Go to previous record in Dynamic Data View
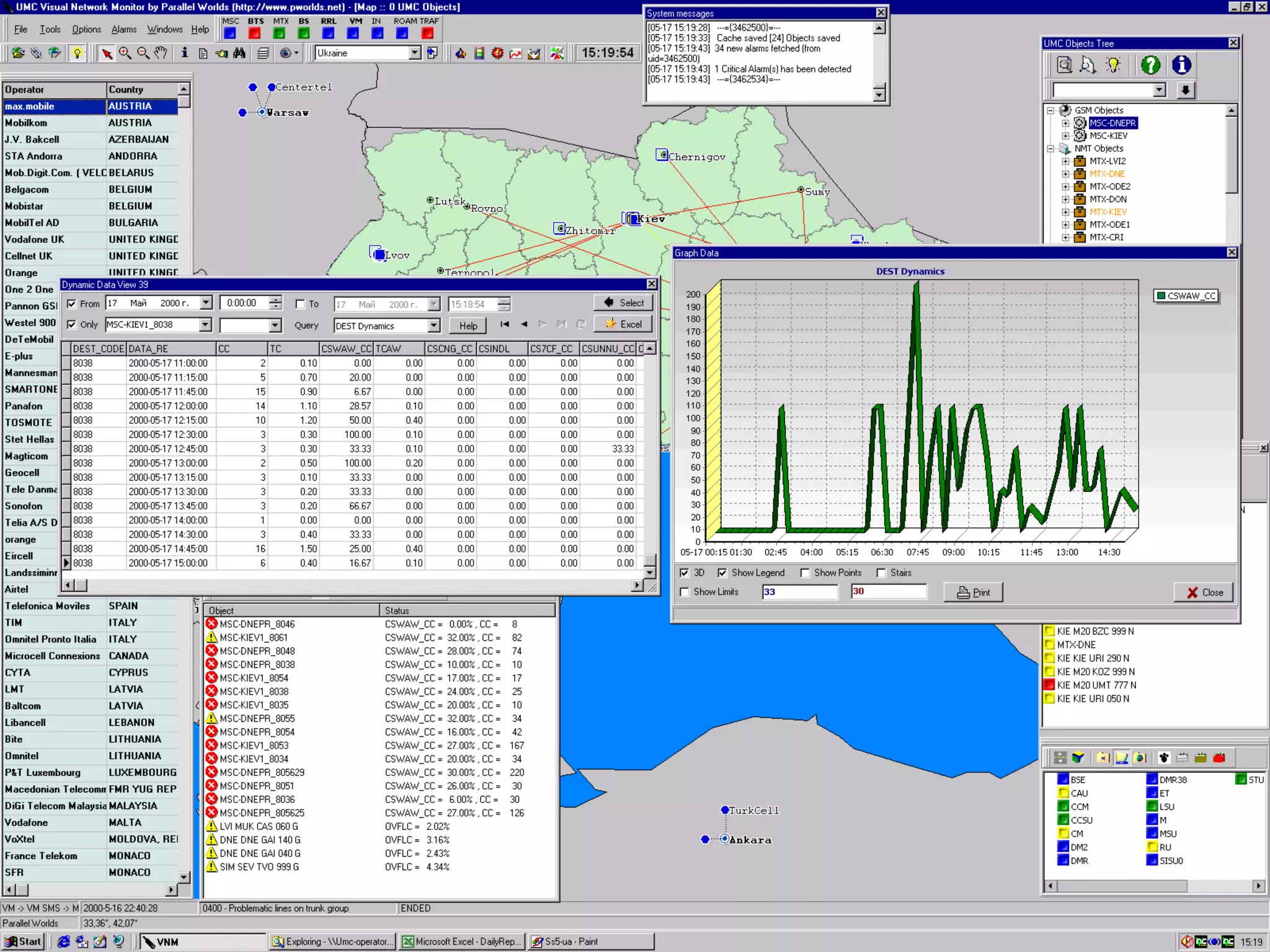1270x952 pixels. 524,324
